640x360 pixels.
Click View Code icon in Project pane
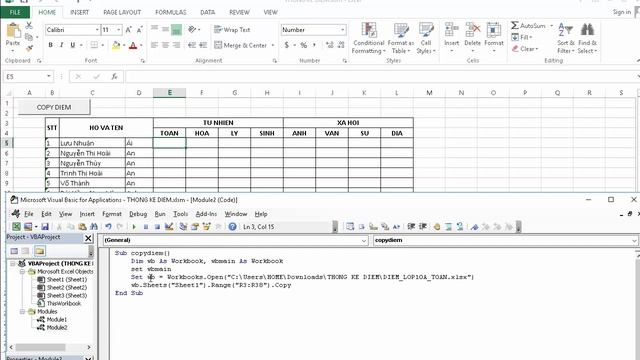pos(14,251)
